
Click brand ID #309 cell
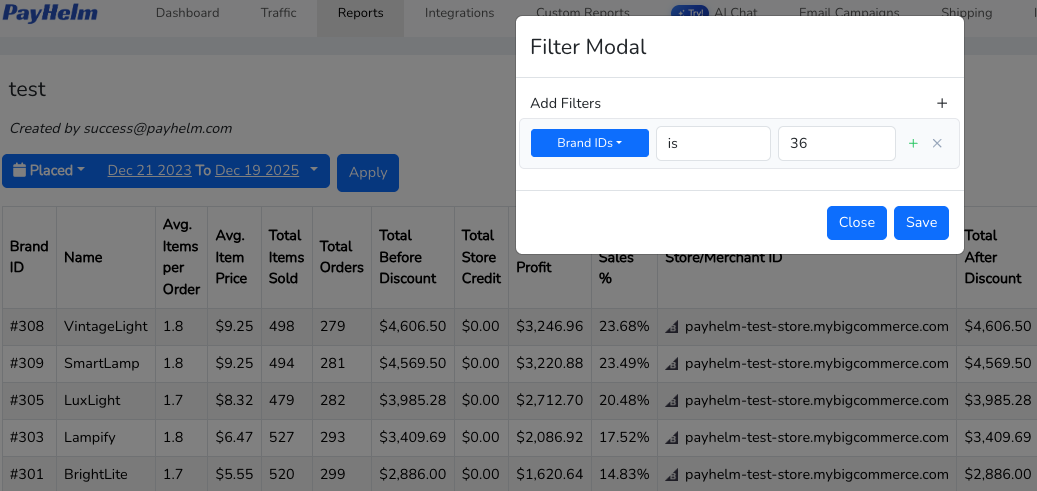pyautogui.click(x=27, y=363)
